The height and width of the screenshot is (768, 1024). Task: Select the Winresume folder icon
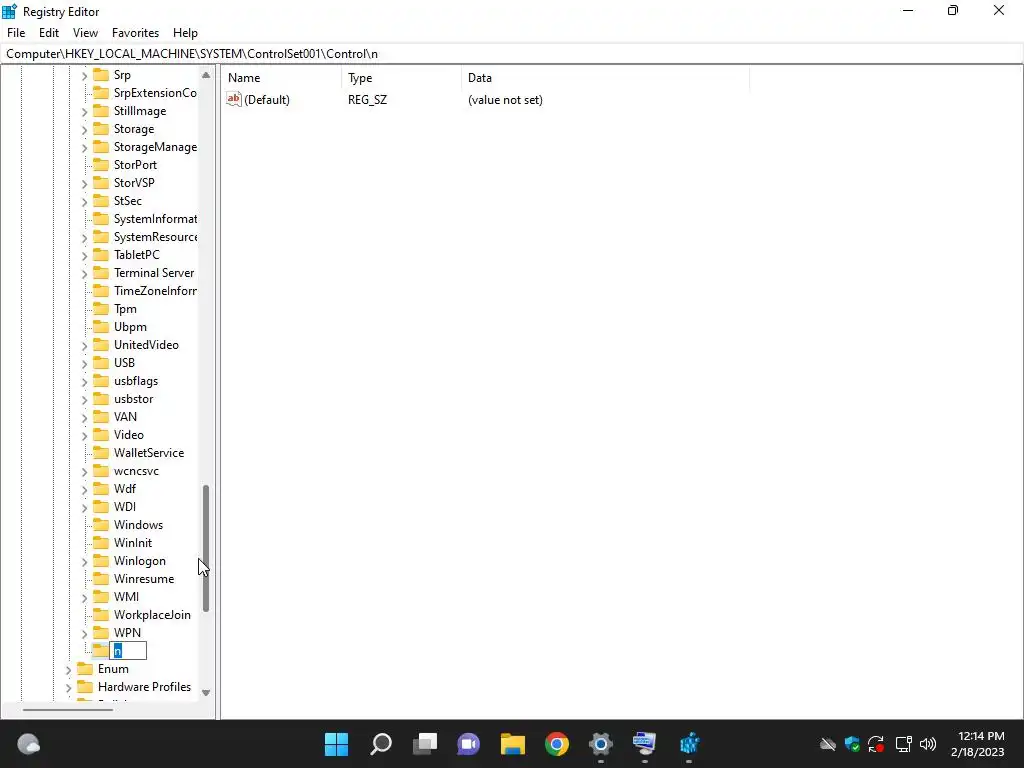click(101, 579)
